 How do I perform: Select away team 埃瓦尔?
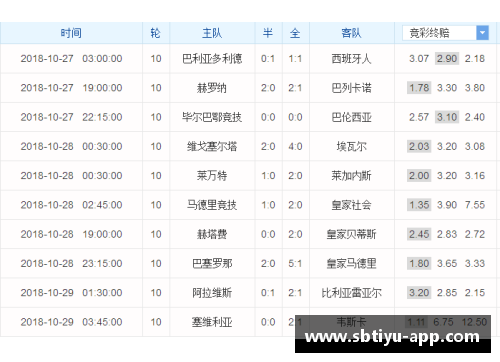click(x=351, y=146)
